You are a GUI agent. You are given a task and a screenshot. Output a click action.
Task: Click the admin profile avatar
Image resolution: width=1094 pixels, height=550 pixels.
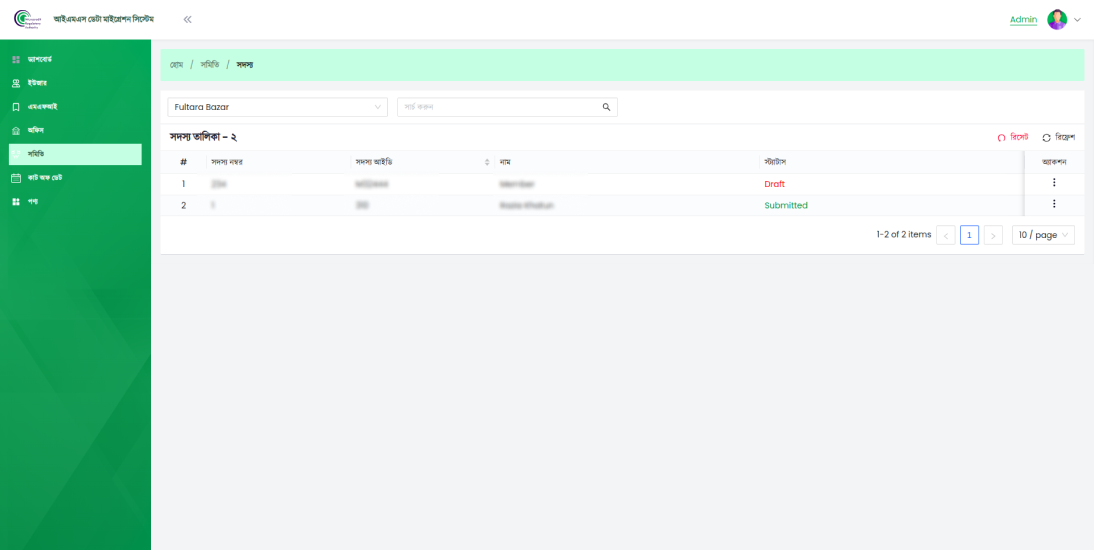1057,20
